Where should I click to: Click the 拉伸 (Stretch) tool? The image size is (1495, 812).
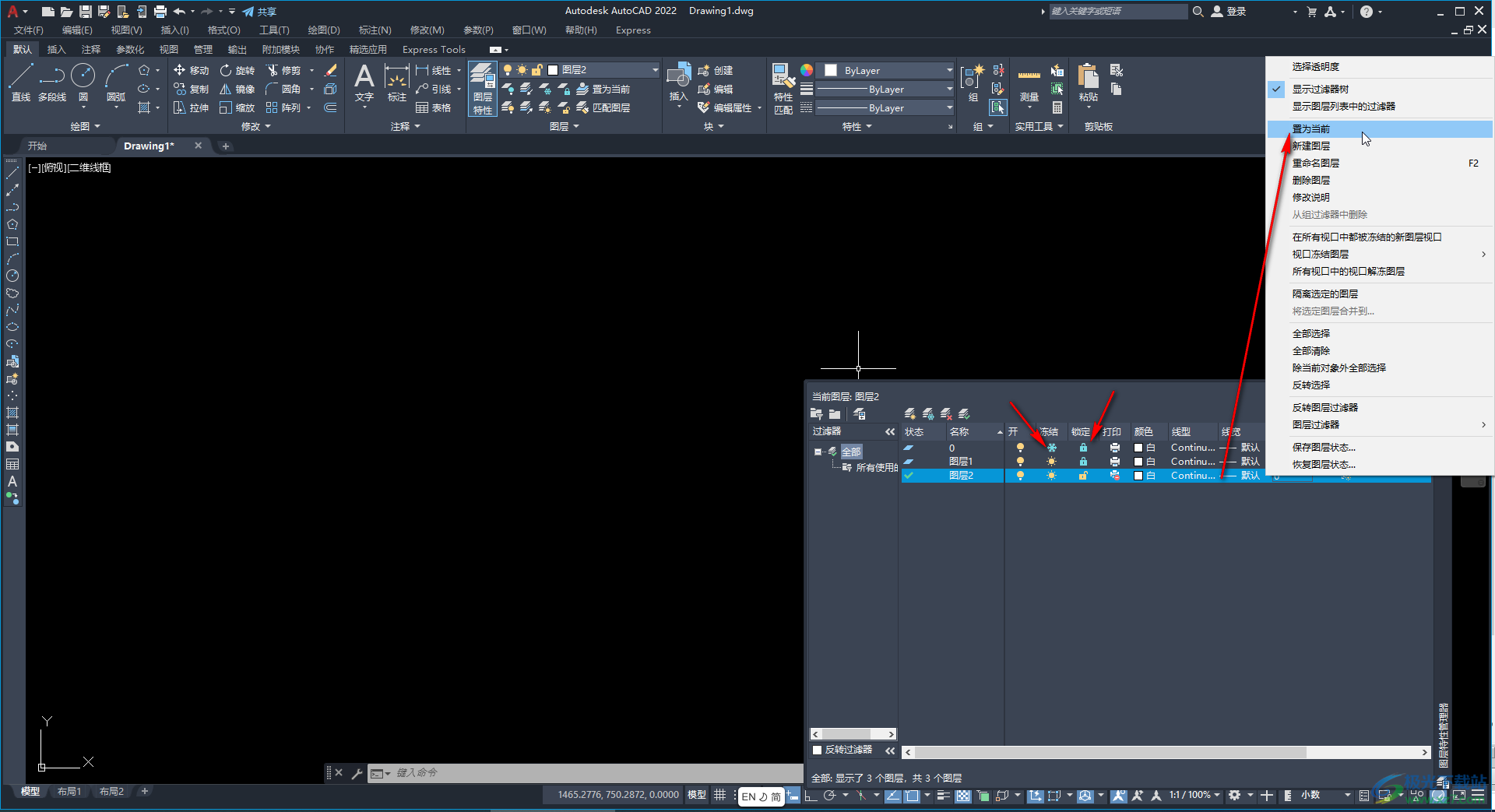tap(192, 107)
